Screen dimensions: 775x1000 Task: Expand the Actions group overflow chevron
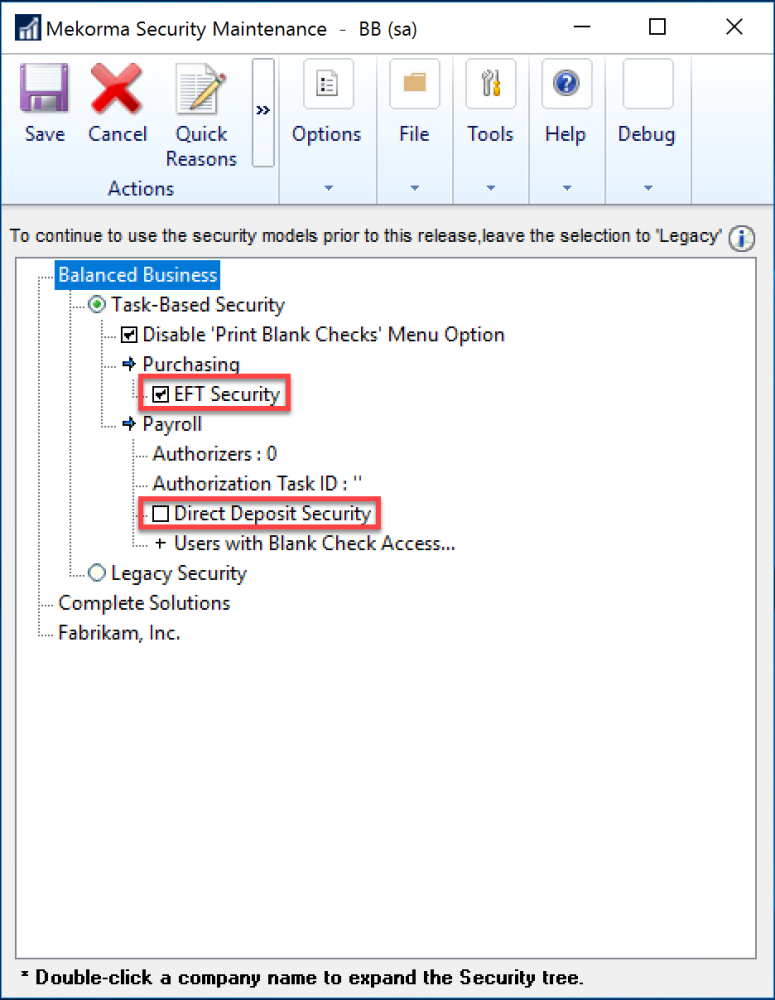pyautogui.click(x=263, y=112)
